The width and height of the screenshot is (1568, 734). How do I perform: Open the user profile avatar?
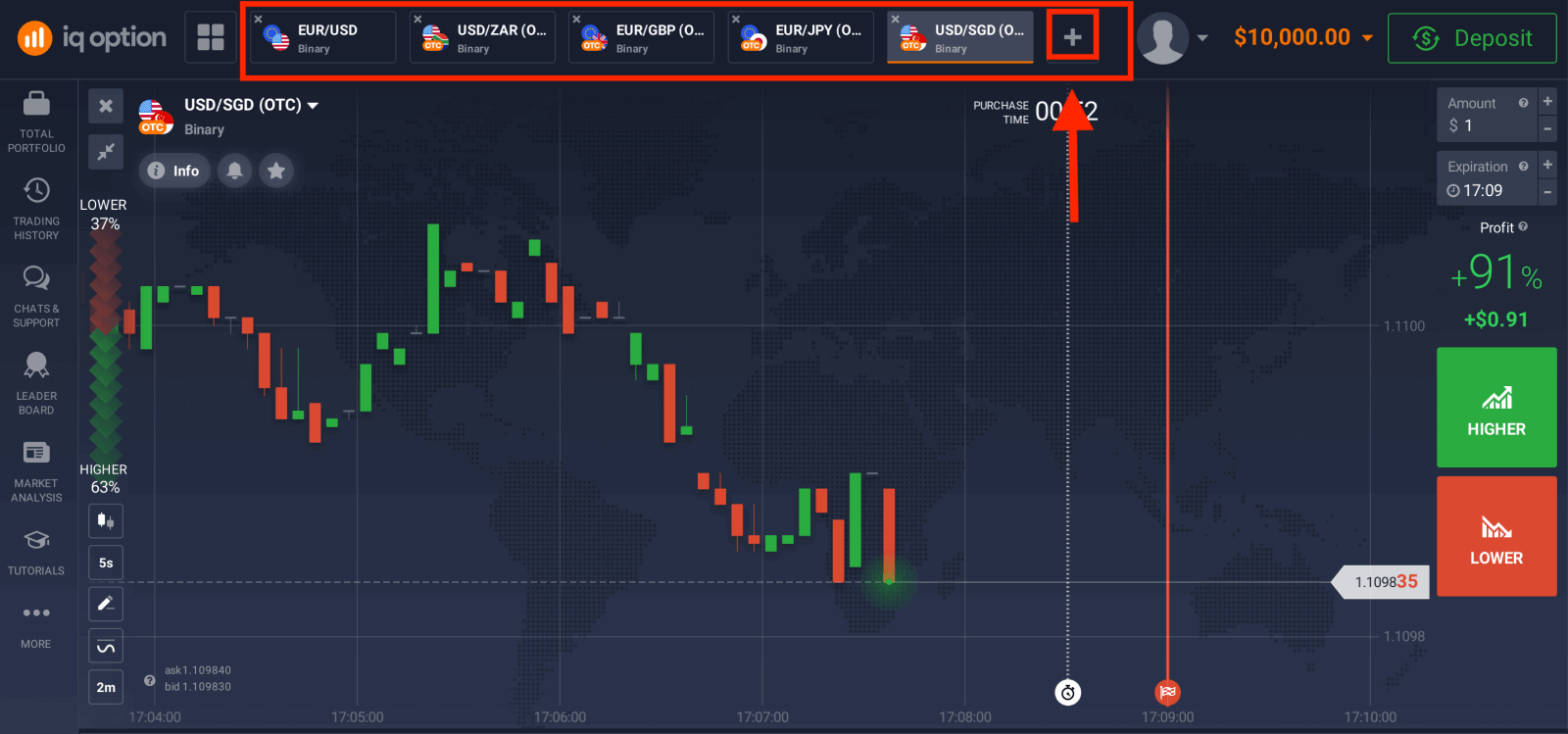tap(1163, 38)
